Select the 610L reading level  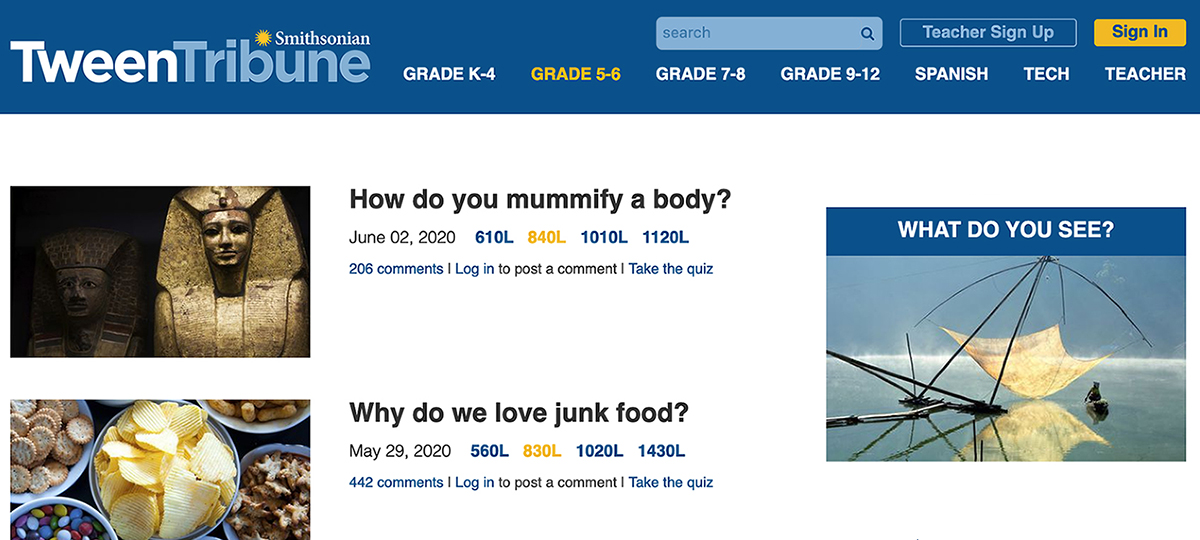[x=494, y=238]
